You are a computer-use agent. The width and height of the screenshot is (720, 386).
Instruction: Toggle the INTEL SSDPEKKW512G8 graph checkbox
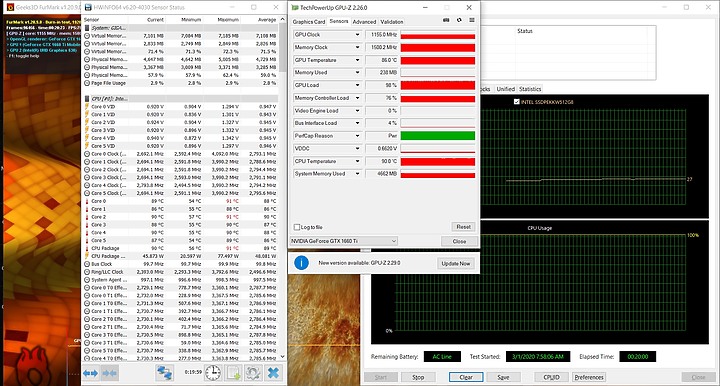coord(517,102)
